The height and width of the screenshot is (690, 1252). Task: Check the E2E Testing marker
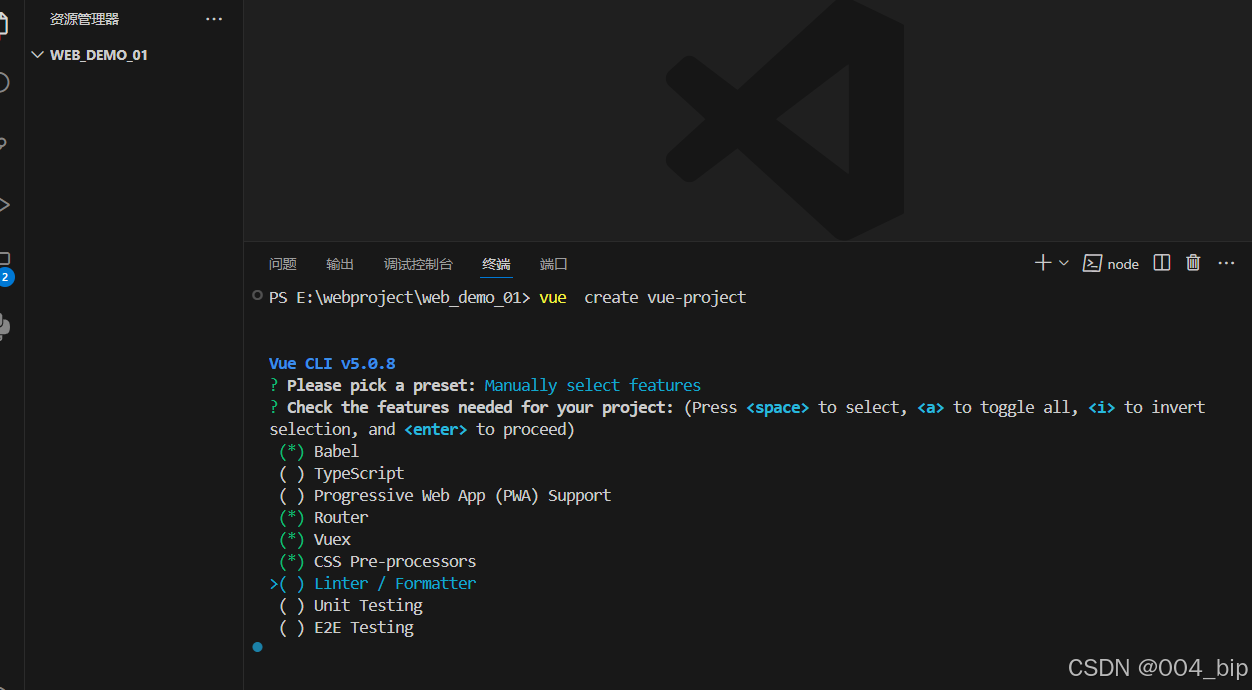[292, 628]
